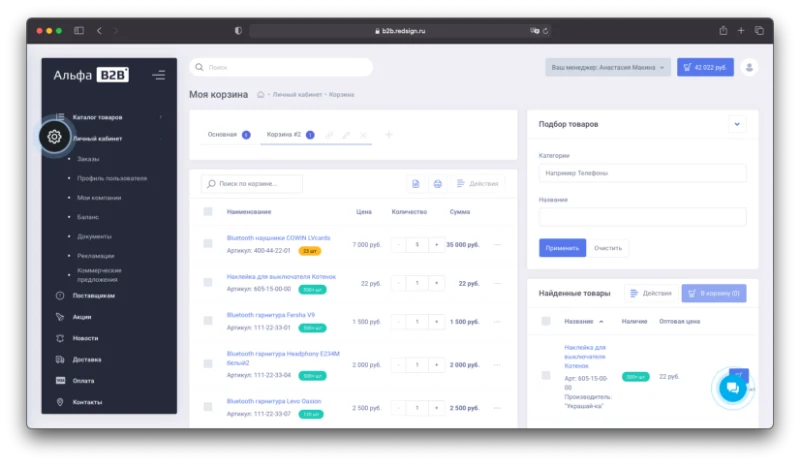Check the found product Наклейка checkbox
Screen dimensions: 800x465
pos(546,376)
